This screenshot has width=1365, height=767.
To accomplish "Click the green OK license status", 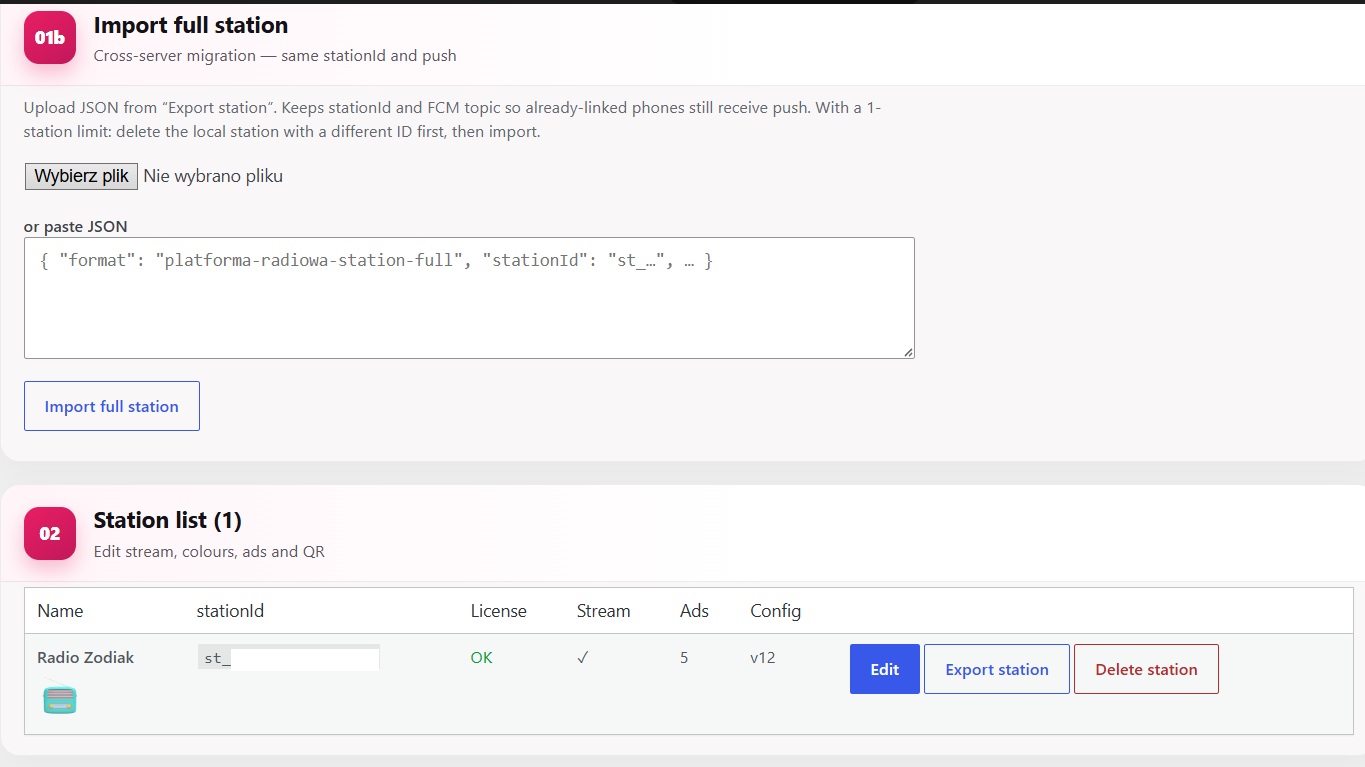I will click(482, 657).
